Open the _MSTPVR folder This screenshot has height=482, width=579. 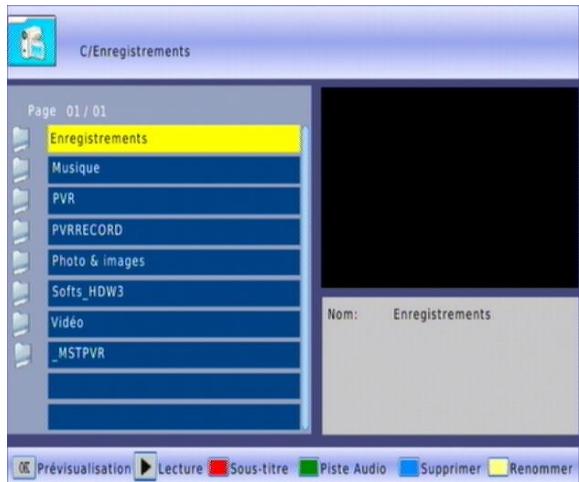[x=174, y=355]
